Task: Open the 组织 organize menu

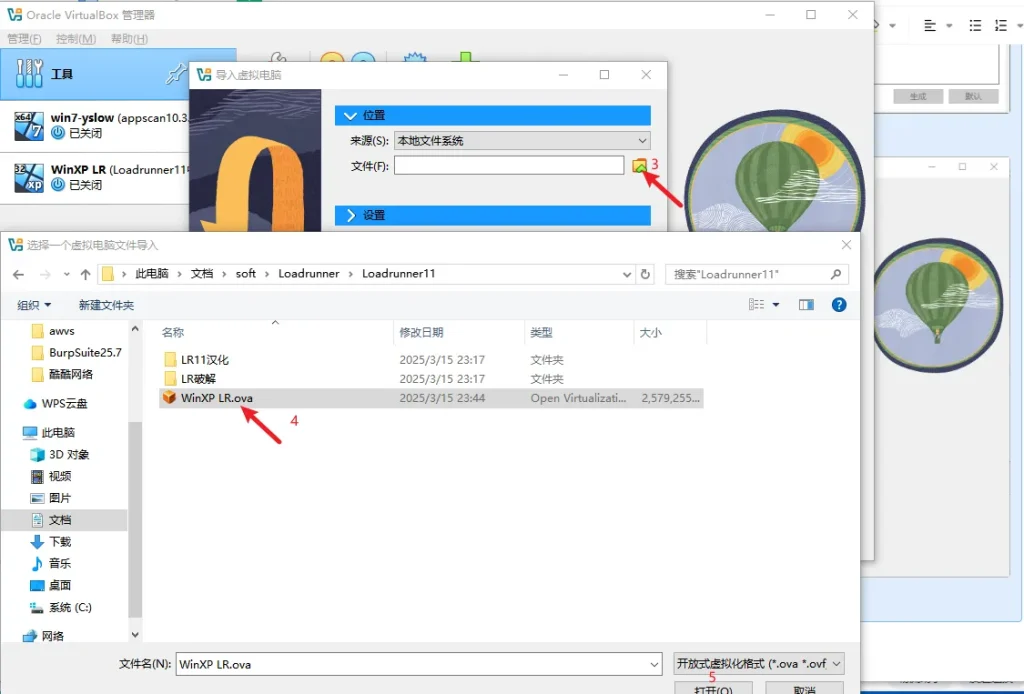Action: point(34,305)
